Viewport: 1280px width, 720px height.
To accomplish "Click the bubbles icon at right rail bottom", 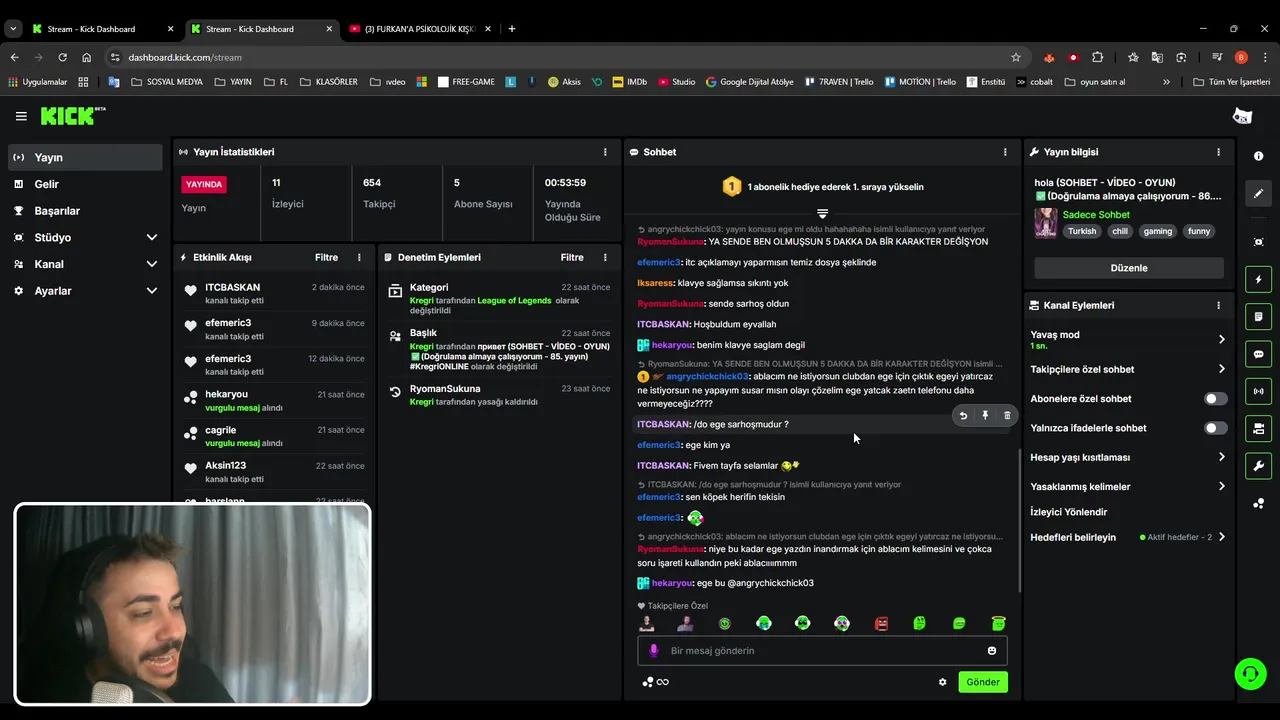I will click(1258, 503).
